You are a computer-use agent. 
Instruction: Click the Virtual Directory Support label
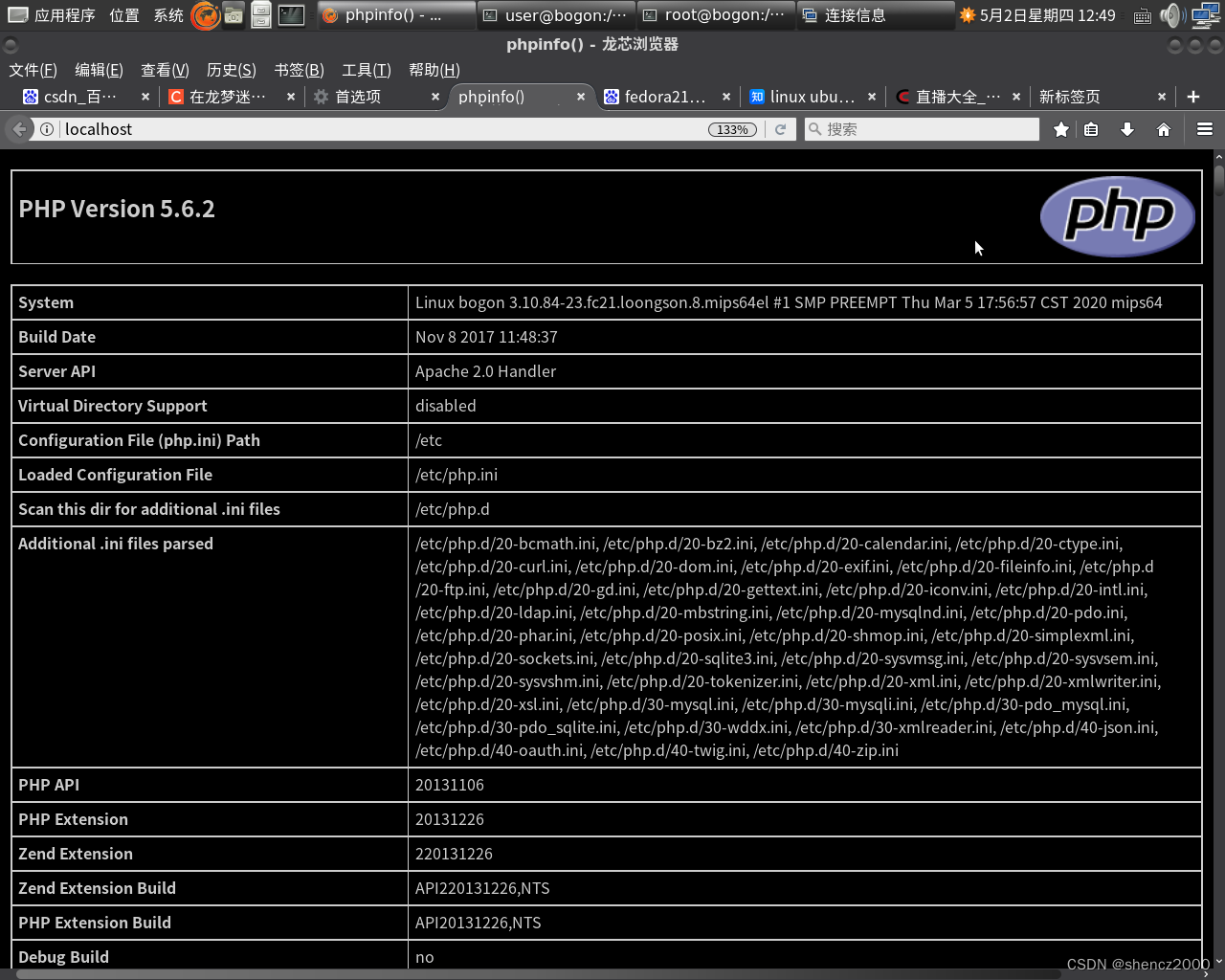click(112, 406)
